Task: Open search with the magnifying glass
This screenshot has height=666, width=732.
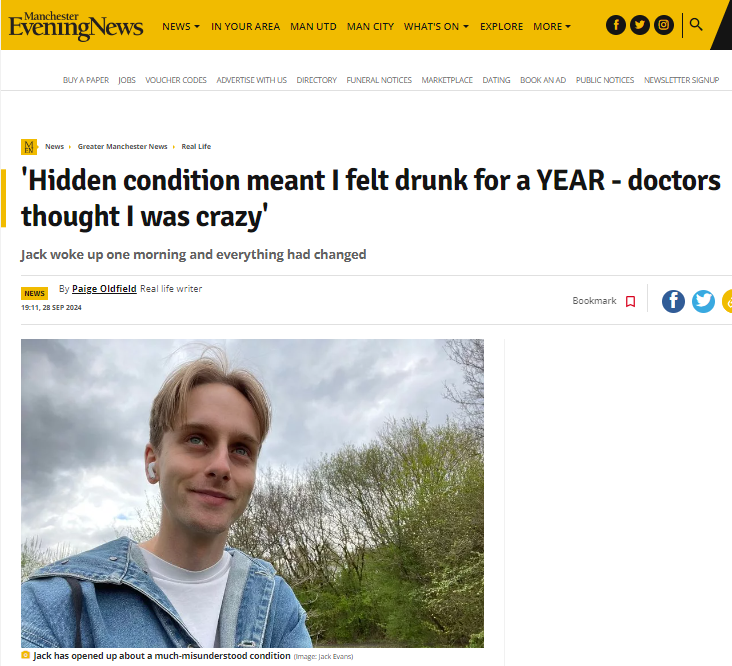Action: 696,24
